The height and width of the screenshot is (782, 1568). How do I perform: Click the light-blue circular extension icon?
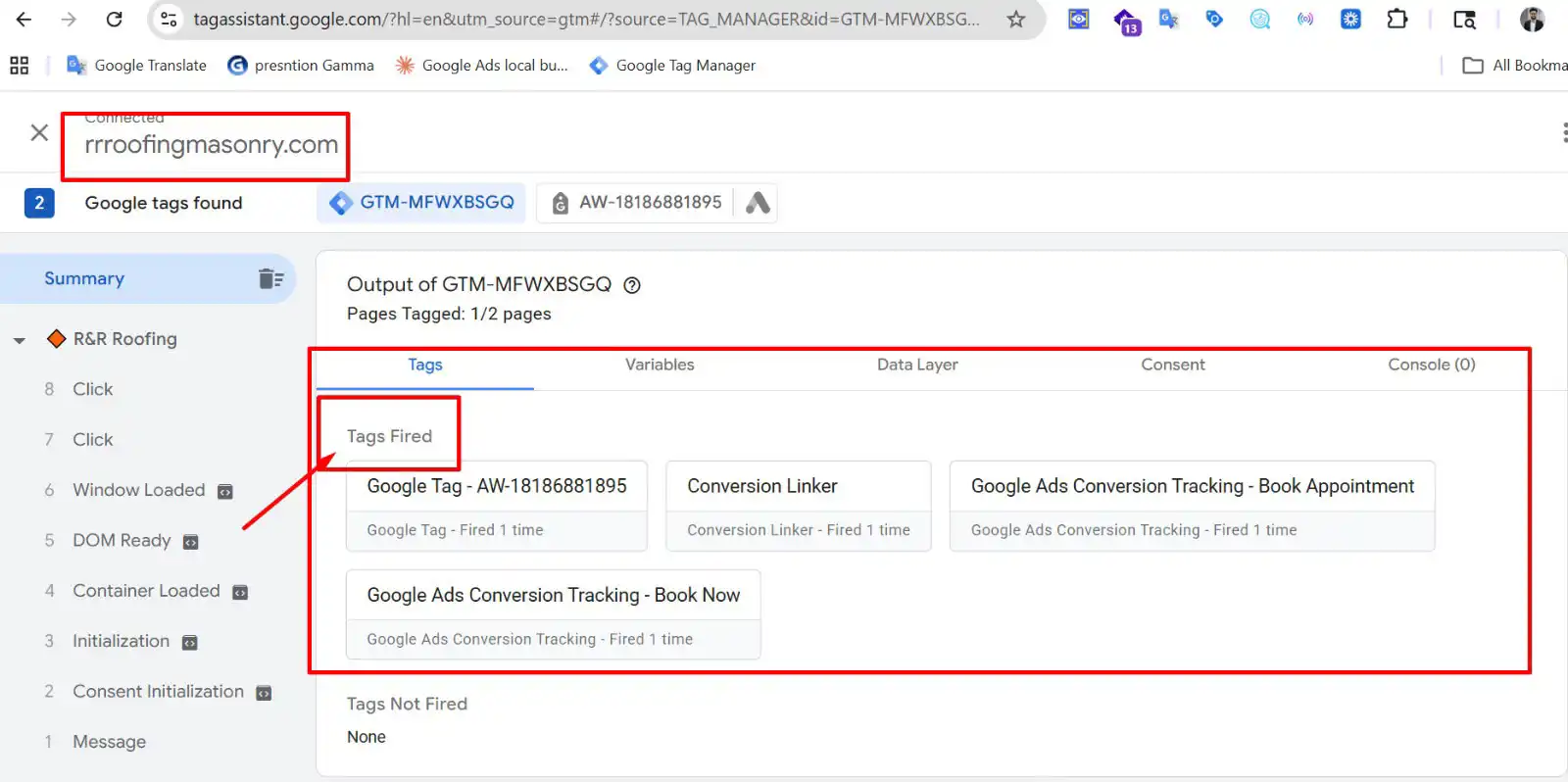tap(1260, 19)
